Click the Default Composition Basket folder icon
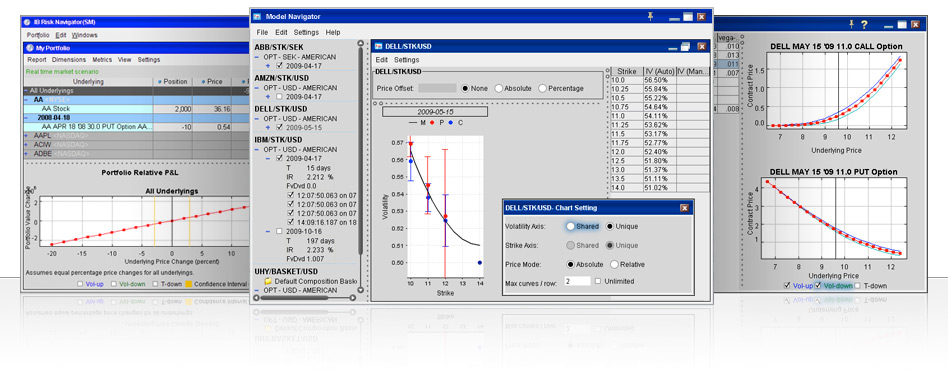 click(x=268, y=282)
